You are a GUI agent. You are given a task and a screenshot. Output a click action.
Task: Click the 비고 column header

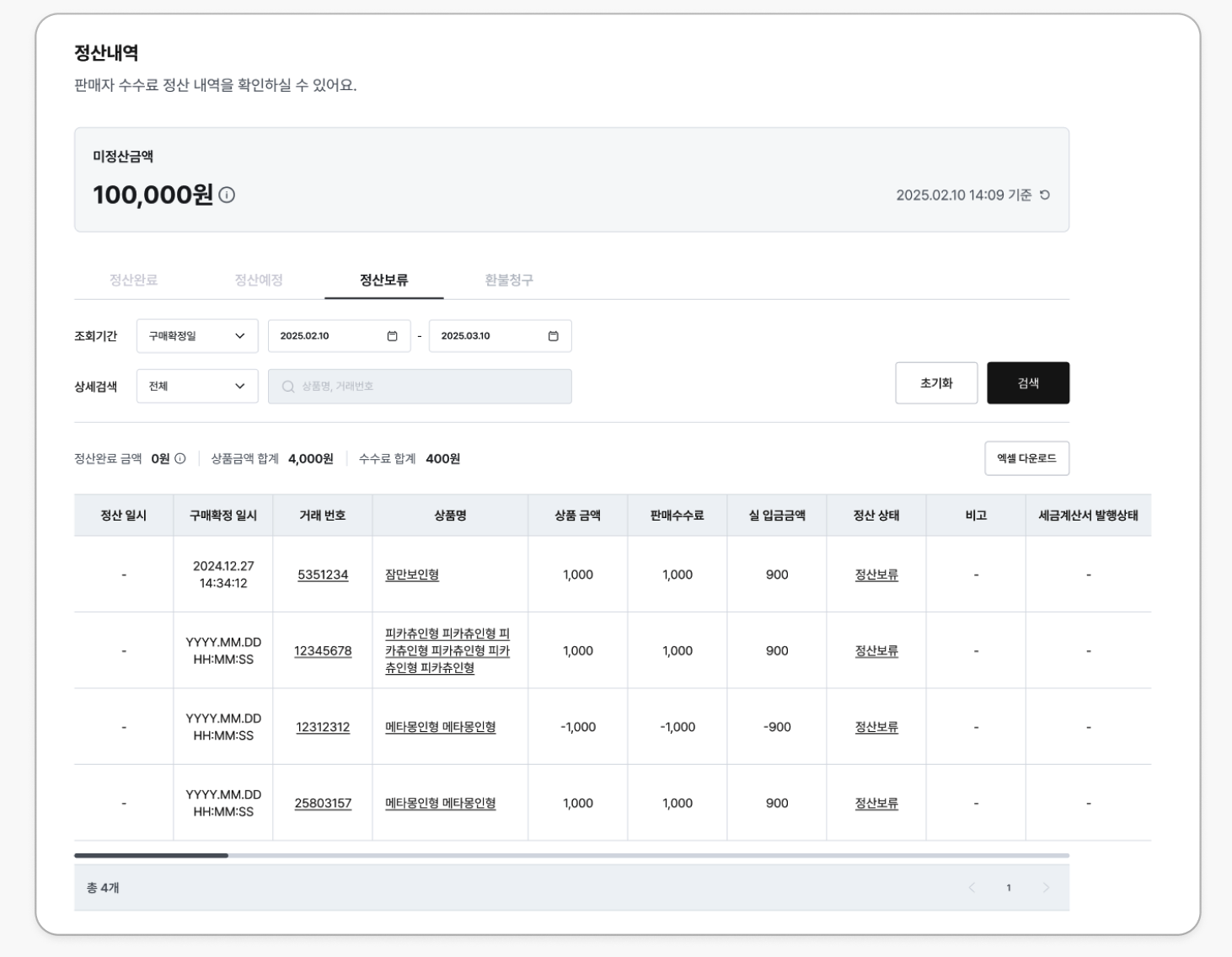pos(976,516)
